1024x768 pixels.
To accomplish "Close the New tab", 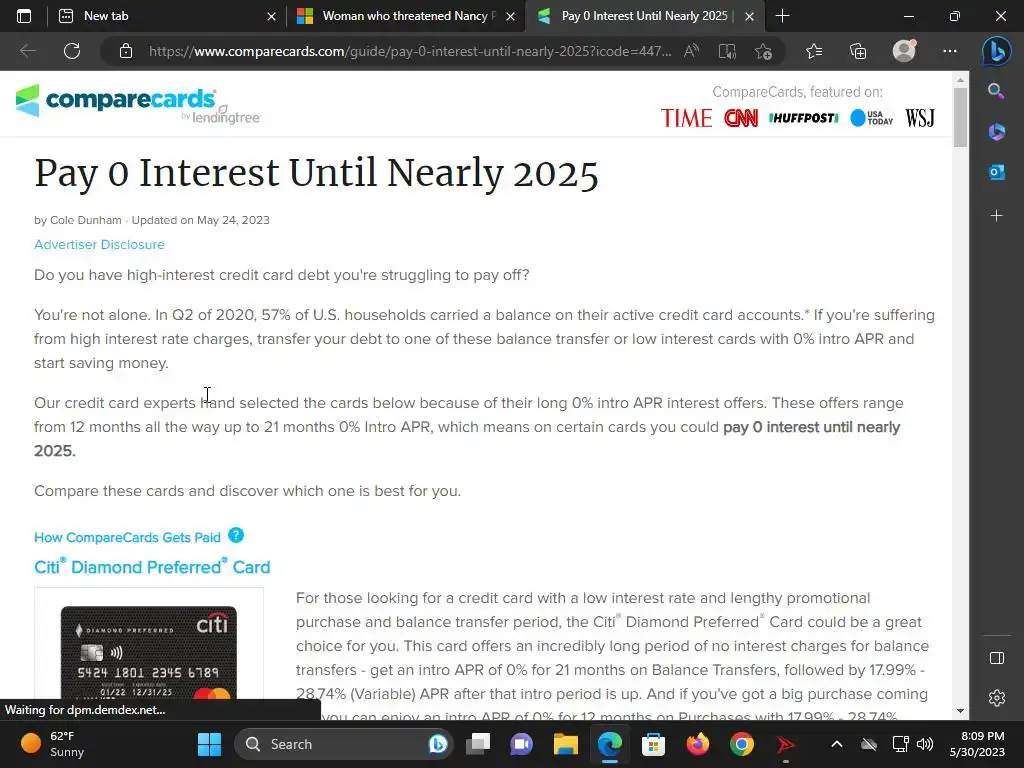I will point(271,16).
